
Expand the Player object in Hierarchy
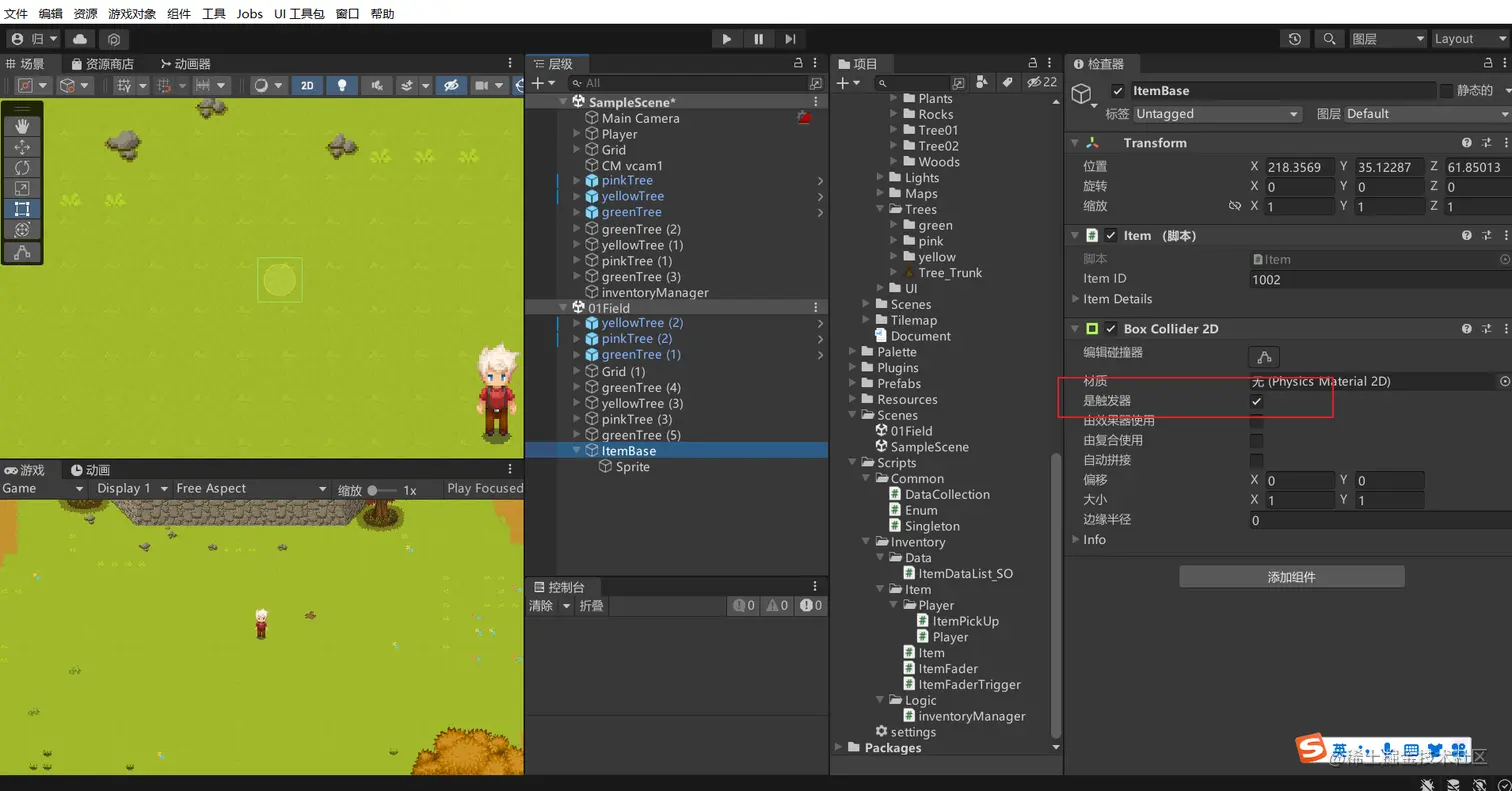pyautogui.click(x=577, y=134)
